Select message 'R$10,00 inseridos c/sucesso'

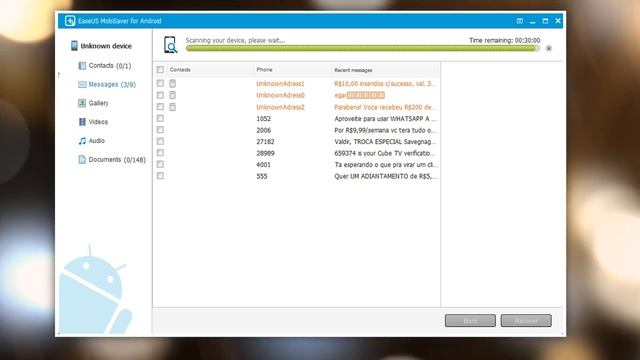pyautogui.click(x=384, y=84)
